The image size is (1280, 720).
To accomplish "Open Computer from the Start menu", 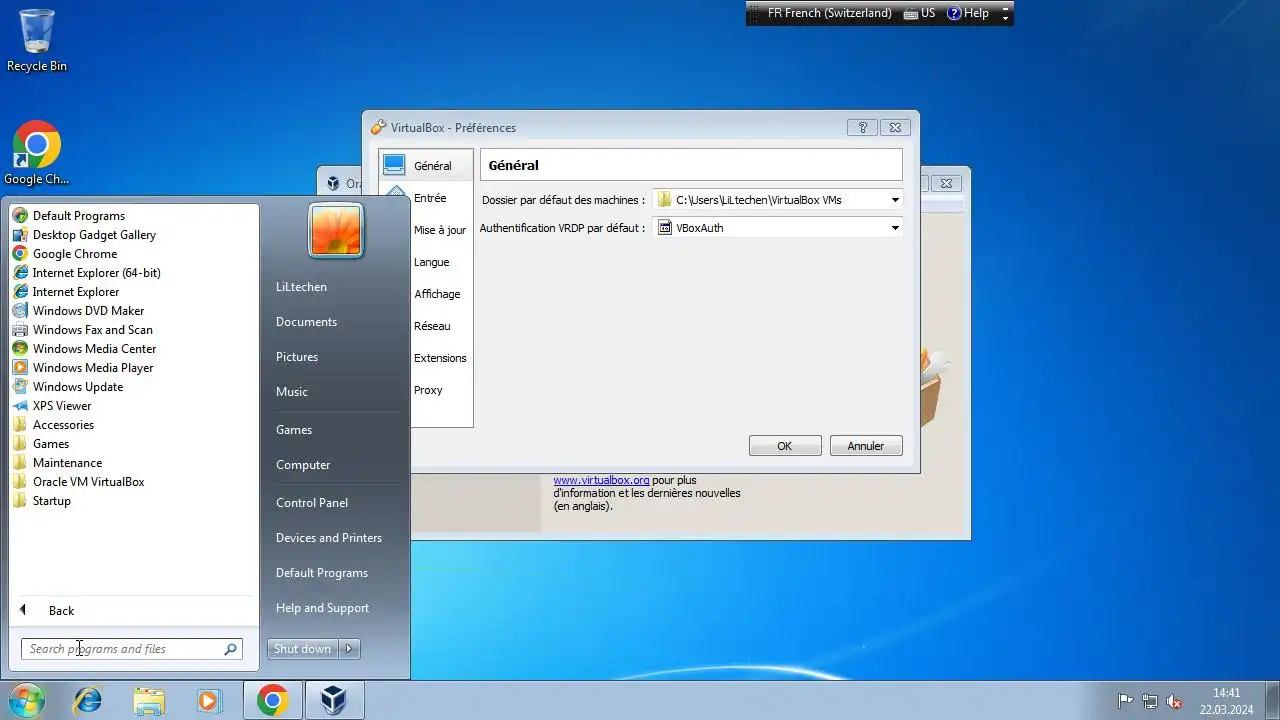I will click(303, 465).
